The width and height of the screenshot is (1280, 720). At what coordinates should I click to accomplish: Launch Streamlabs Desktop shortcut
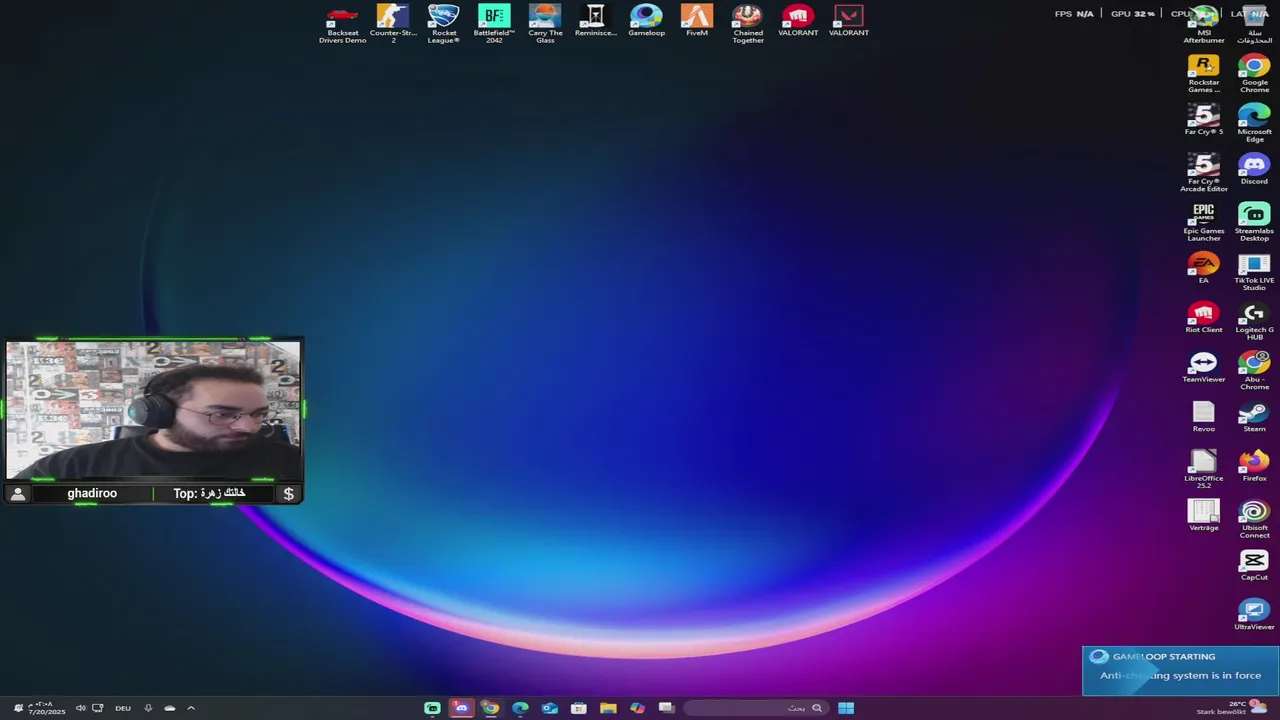(1254, 222)
